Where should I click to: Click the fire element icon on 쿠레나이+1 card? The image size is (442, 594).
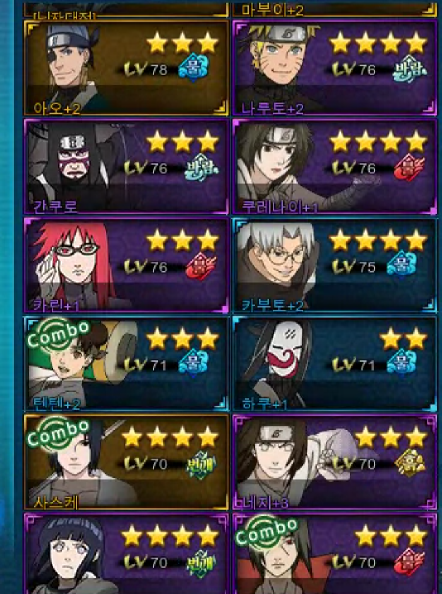(x=409, y=167)
